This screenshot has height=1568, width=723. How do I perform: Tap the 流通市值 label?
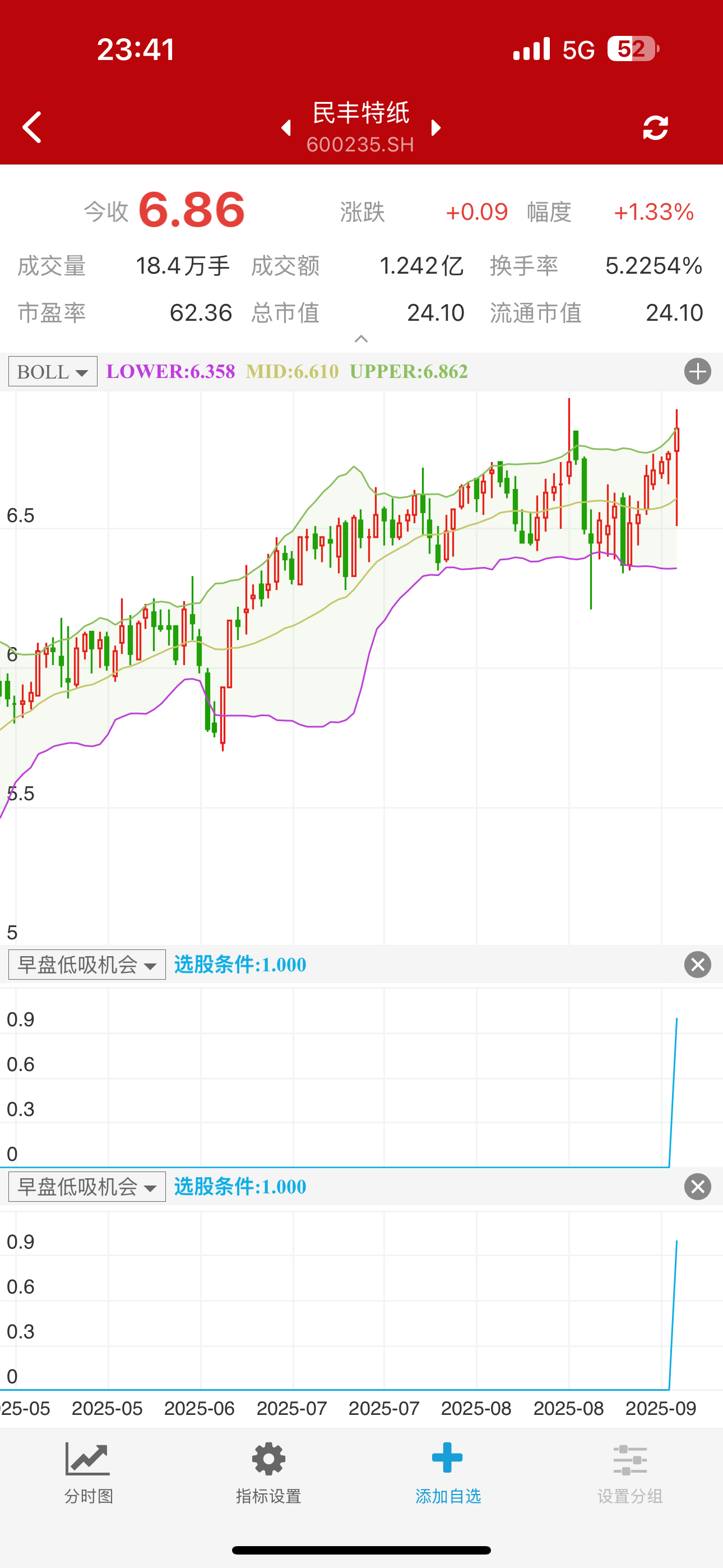pyautogui.click(x=536, y=313)
